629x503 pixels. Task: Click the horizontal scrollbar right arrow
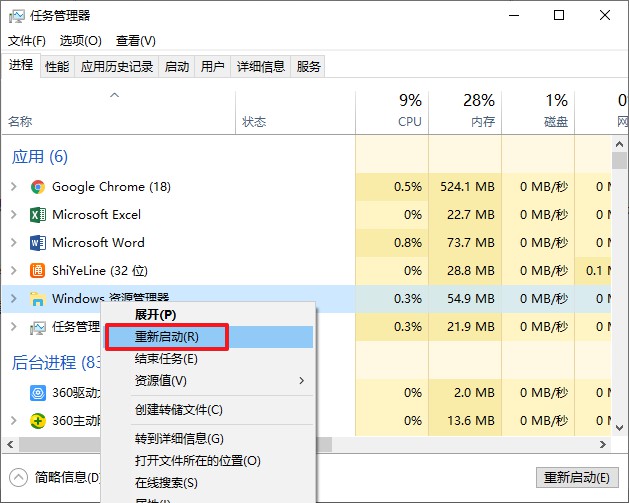603,444
